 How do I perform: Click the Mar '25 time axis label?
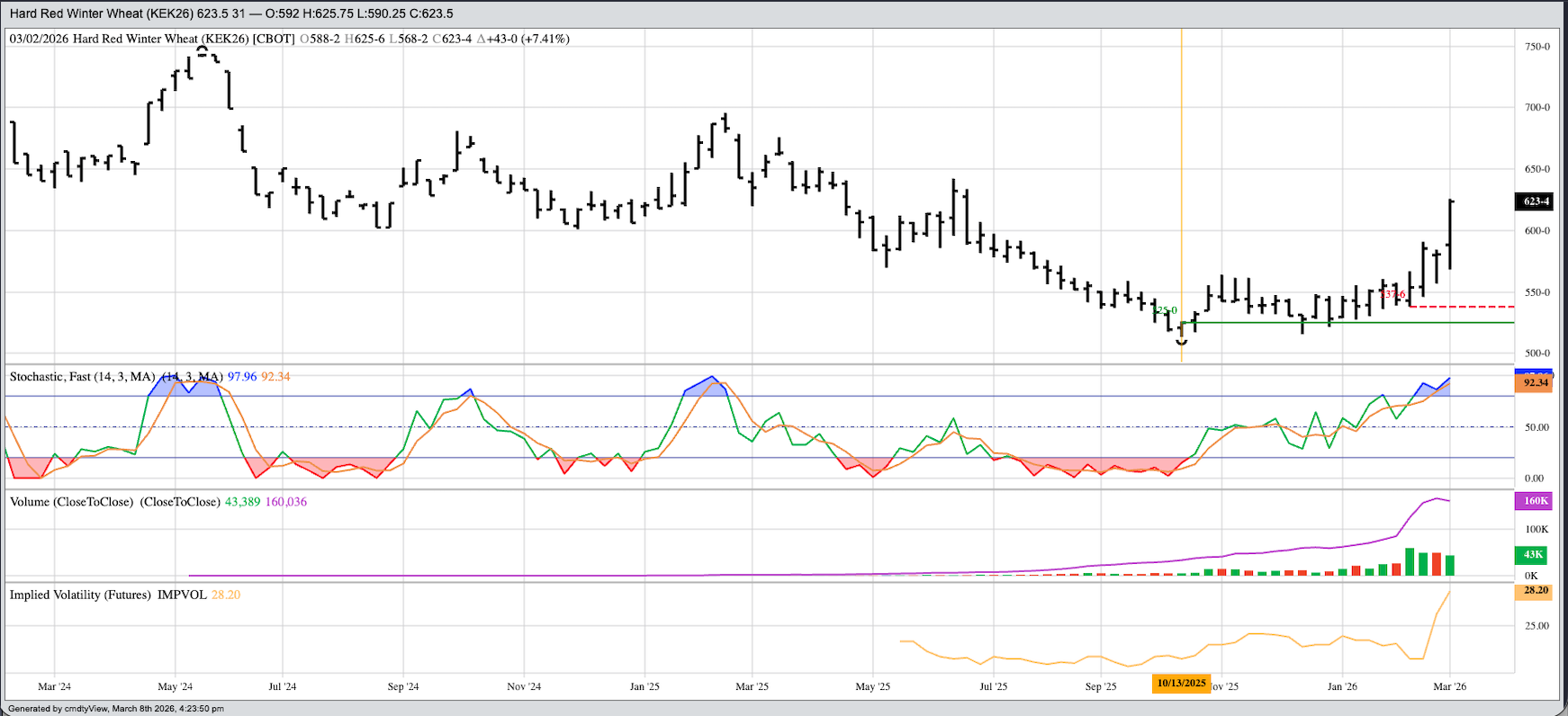[x=752, y=686]
